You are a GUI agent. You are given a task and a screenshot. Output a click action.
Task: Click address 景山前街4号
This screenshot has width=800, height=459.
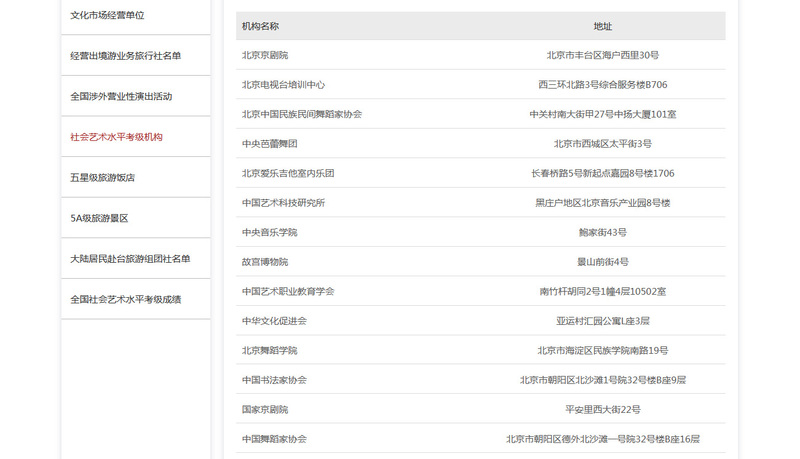point(603,262)
